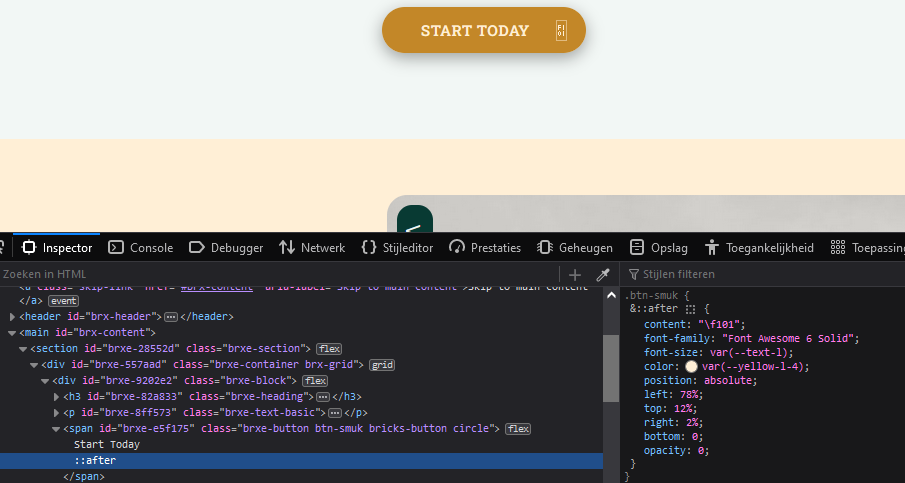Click the font-family "Font Awesome 6 Solid" value
The width and height of the screenshot is (905, 483).
click(788, 338)
